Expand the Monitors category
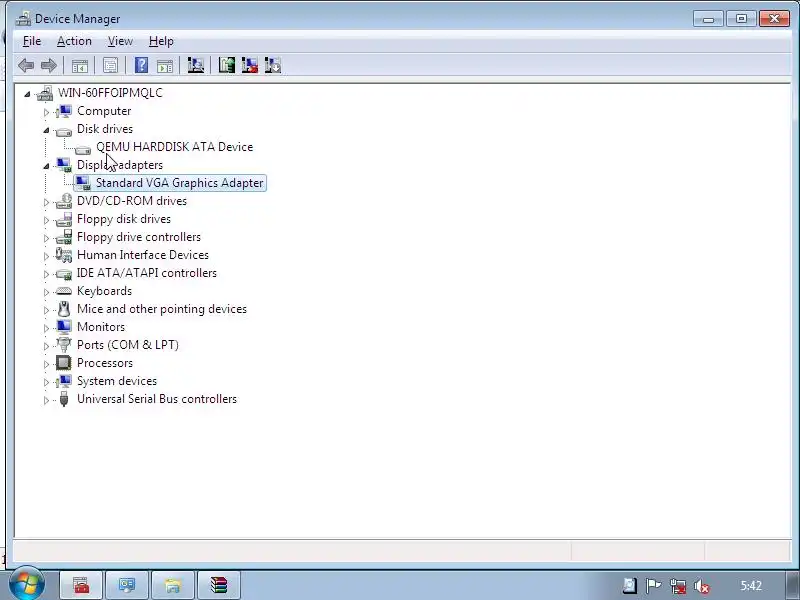 (x=46, y=328)
